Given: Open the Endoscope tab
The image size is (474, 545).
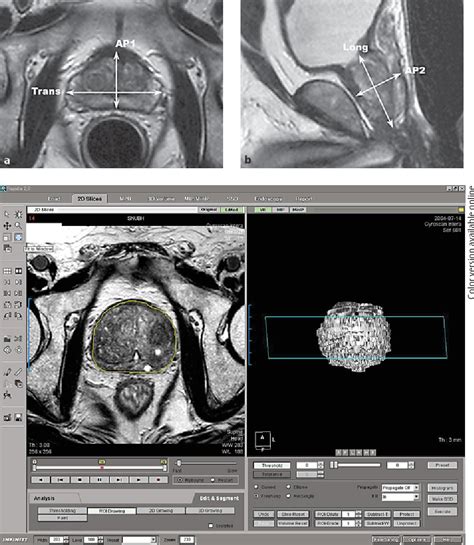Looking at the screenshot, I should click(x=268, y=198).
